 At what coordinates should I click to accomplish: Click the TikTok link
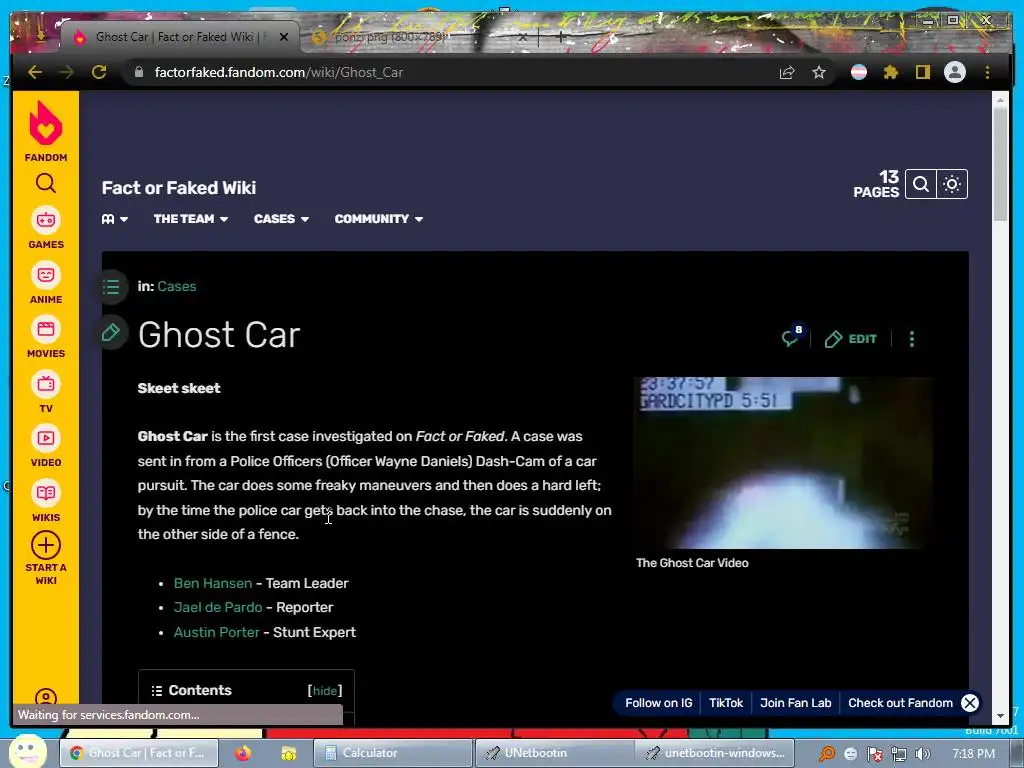(726, 703)
